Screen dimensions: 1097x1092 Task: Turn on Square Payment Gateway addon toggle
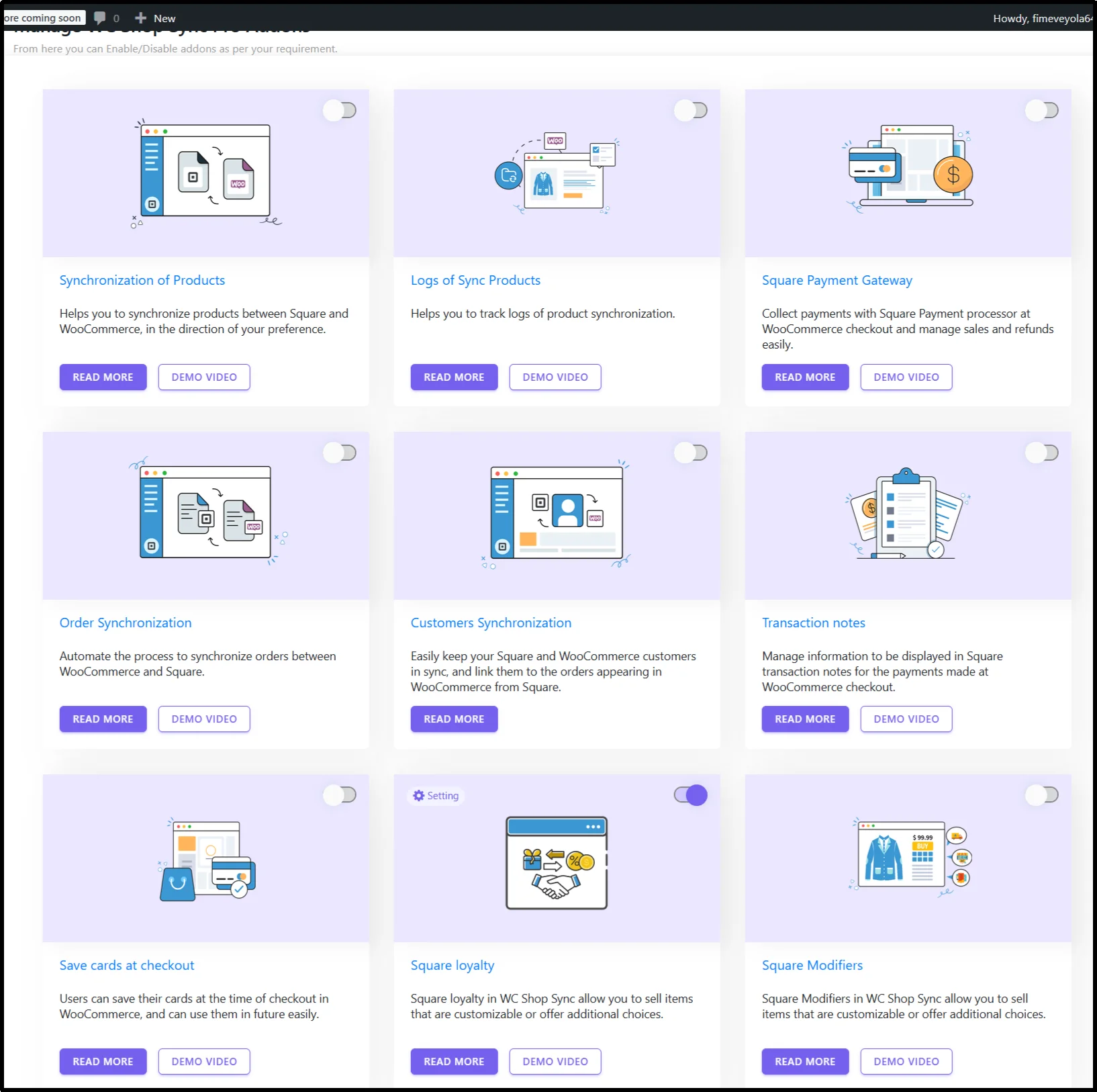tap(1042, 110)
